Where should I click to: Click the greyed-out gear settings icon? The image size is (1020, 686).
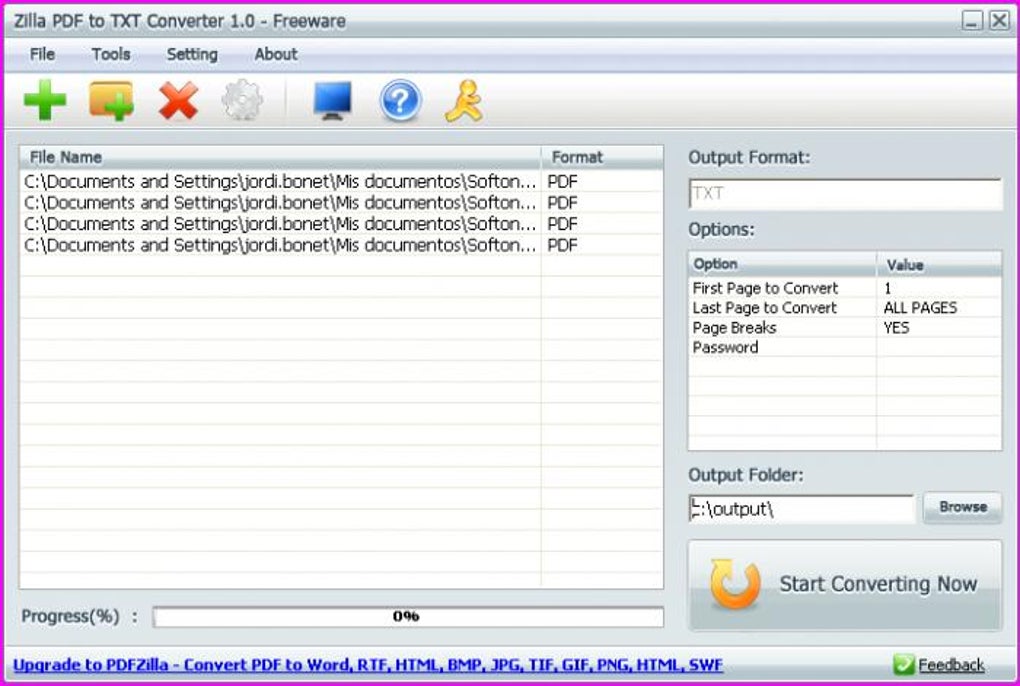click(242, 100)
